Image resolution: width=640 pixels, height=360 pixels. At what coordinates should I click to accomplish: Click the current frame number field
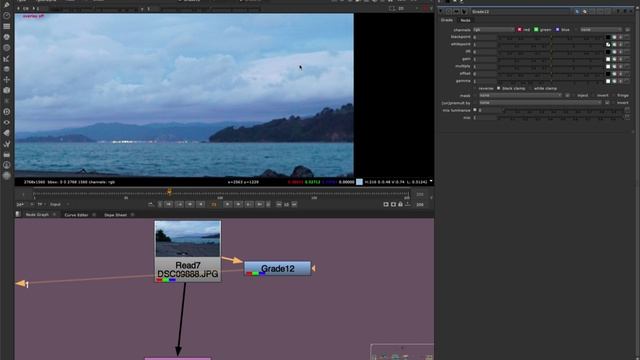214,204
